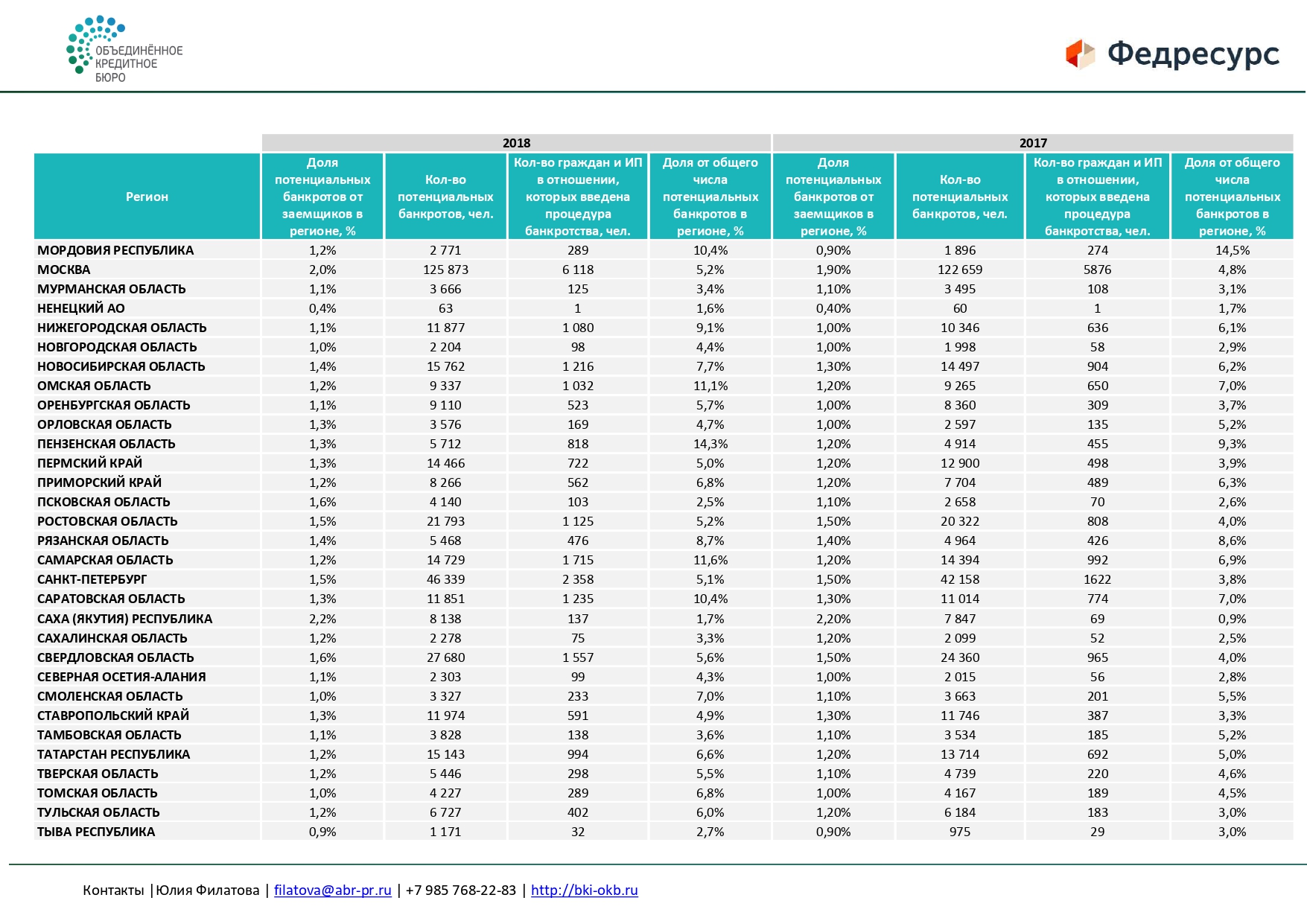The width and height of the screenshot is (1307, 924).
Task: Click the value 11,6% for Самарская область
Action: tap(710, 560)
